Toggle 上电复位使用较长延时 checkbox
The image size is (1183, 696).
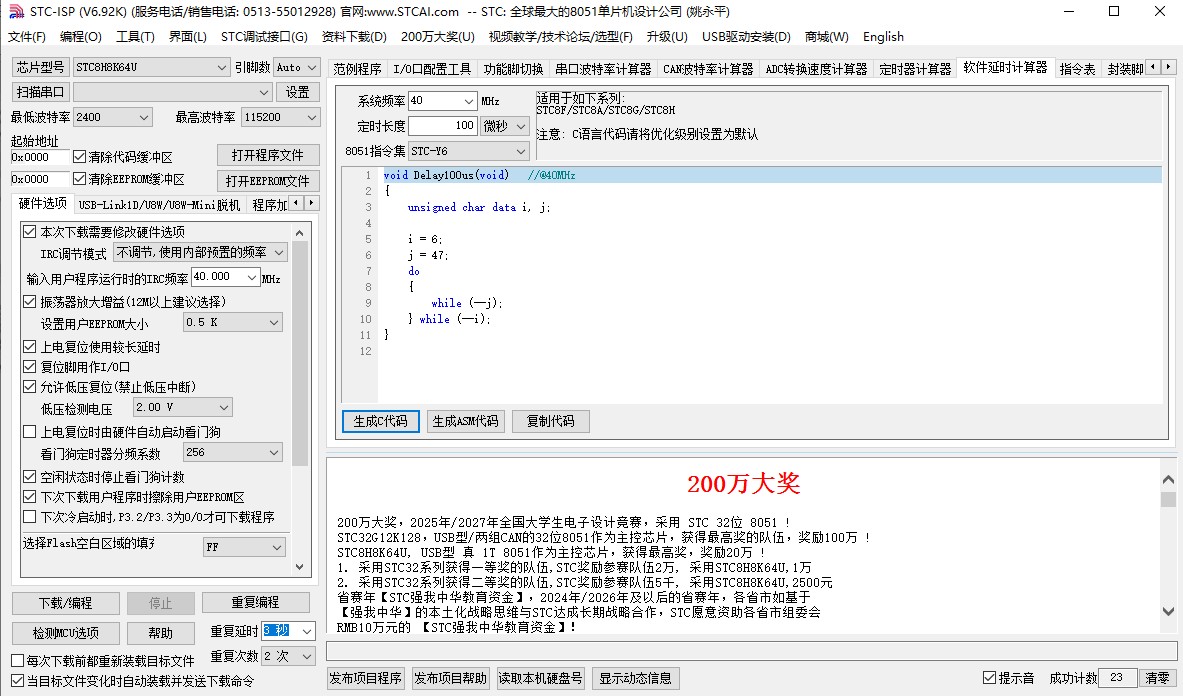29,347
